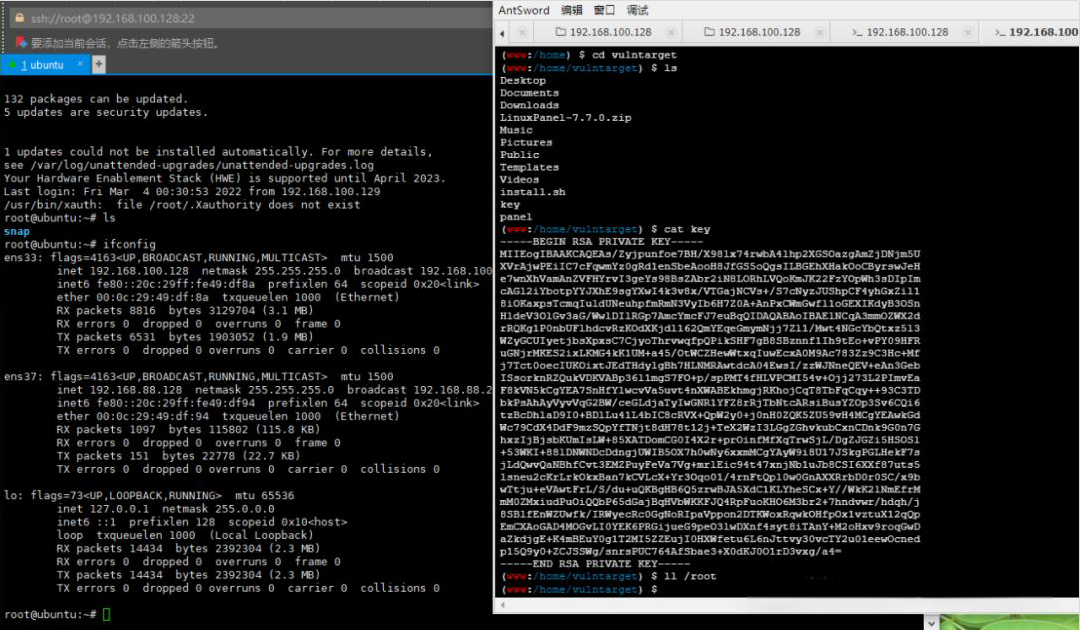Screen dimensions: 1080x630
Task: Close the first folder tab 192.168.100.128
Action: pos(670,32)
